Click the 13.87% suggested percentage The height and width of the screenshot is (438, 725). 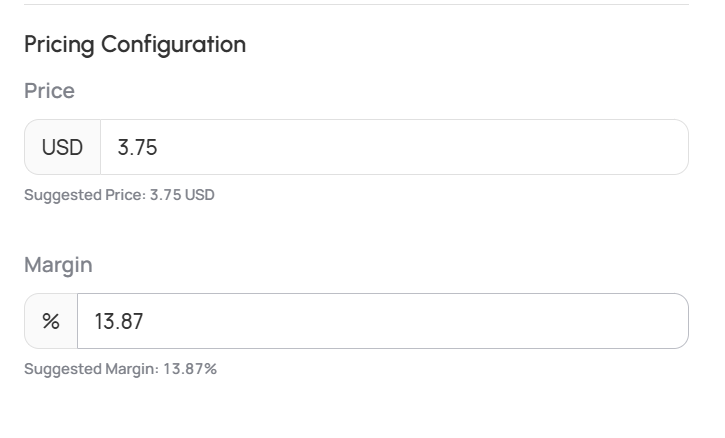[x=190, y=369]
